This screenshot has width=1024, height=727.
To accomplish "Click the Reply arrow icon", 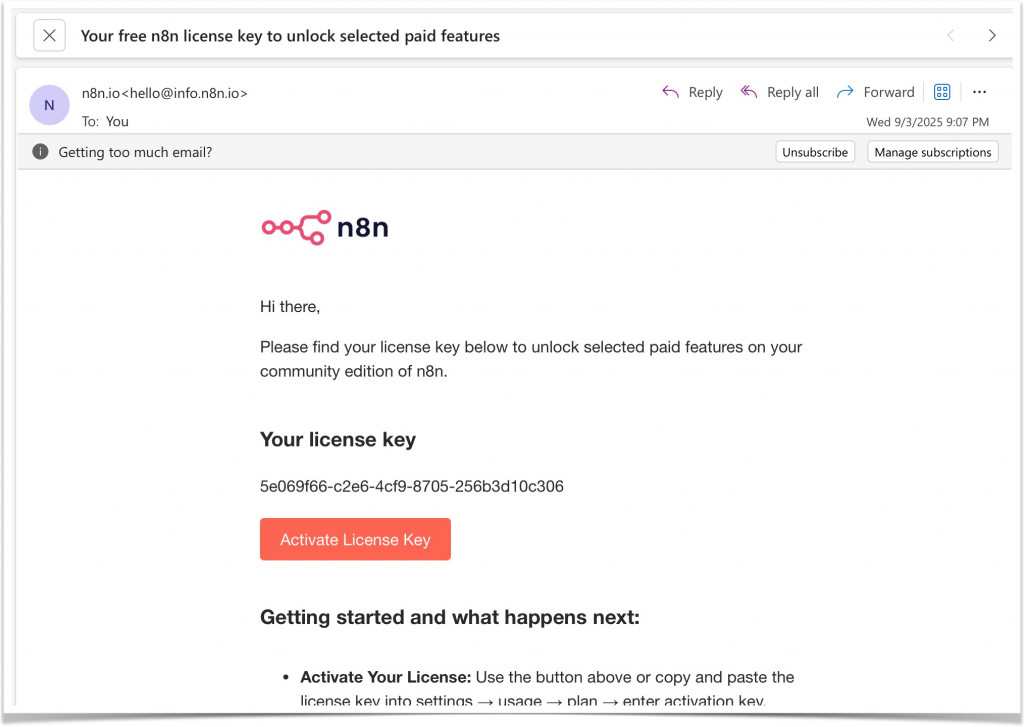I will coord(671,92).
